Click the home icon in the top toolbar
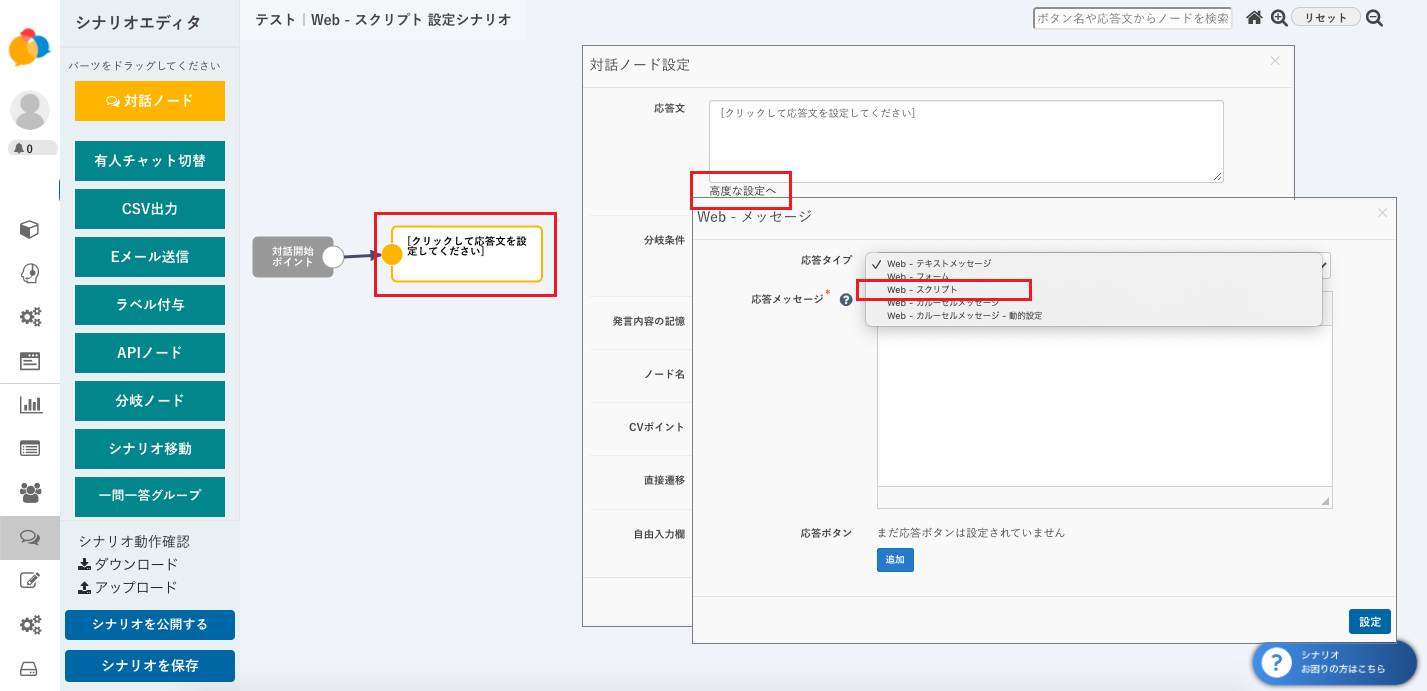This screenshot has width=1427, height=691. pyautogui.click(x=1254, y=17)
